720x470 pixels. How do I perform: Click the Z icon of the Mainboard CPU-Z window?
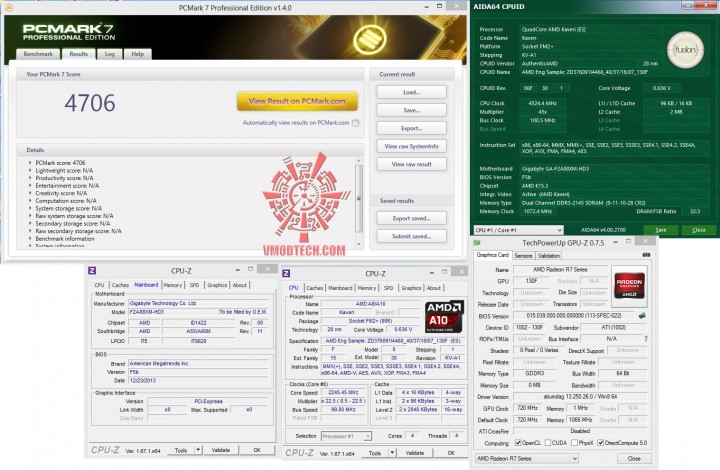click(92, 271)
